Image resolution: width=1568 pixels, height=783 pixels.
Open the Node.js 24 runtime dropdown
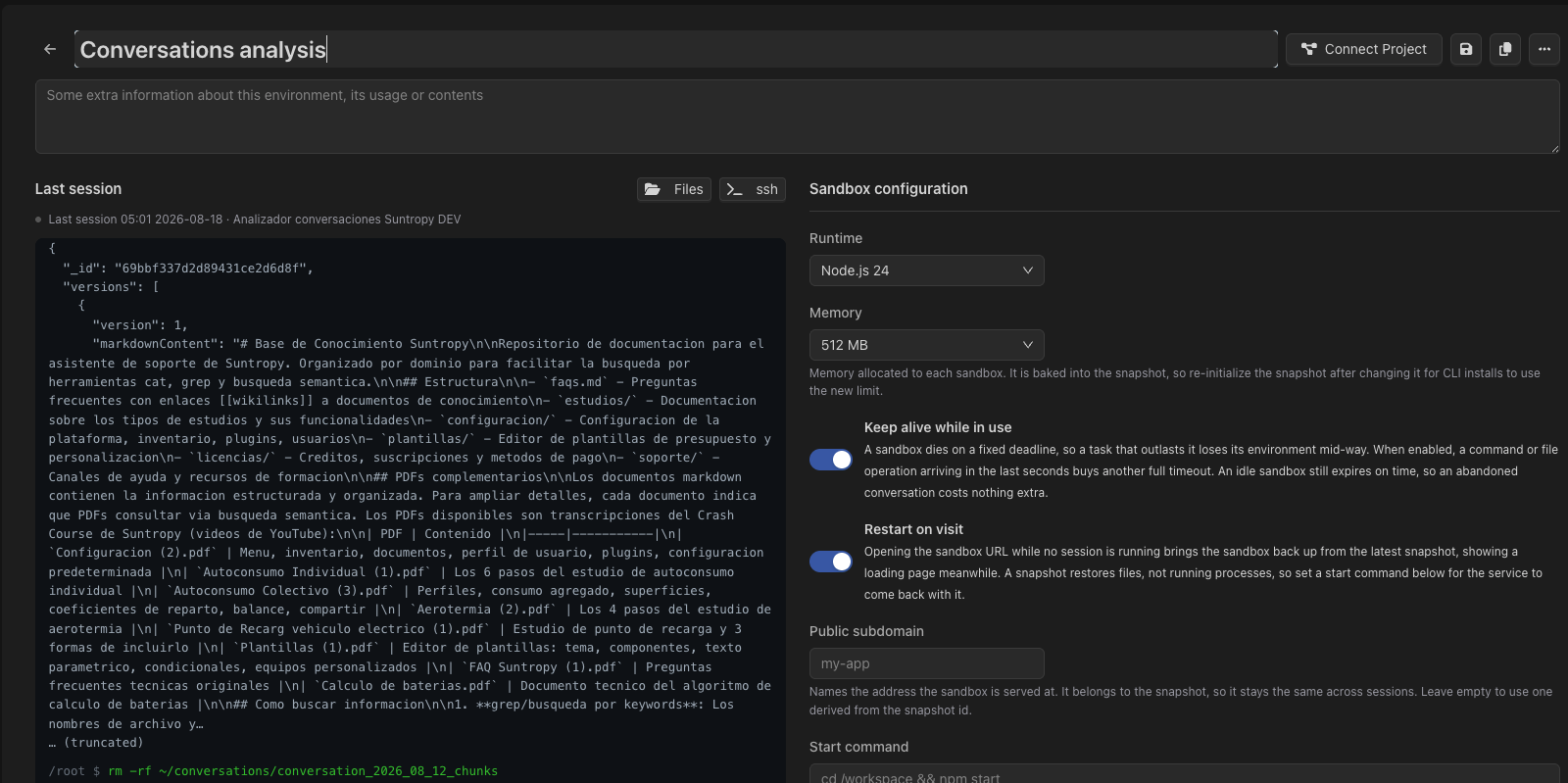[x=927, y=270]
